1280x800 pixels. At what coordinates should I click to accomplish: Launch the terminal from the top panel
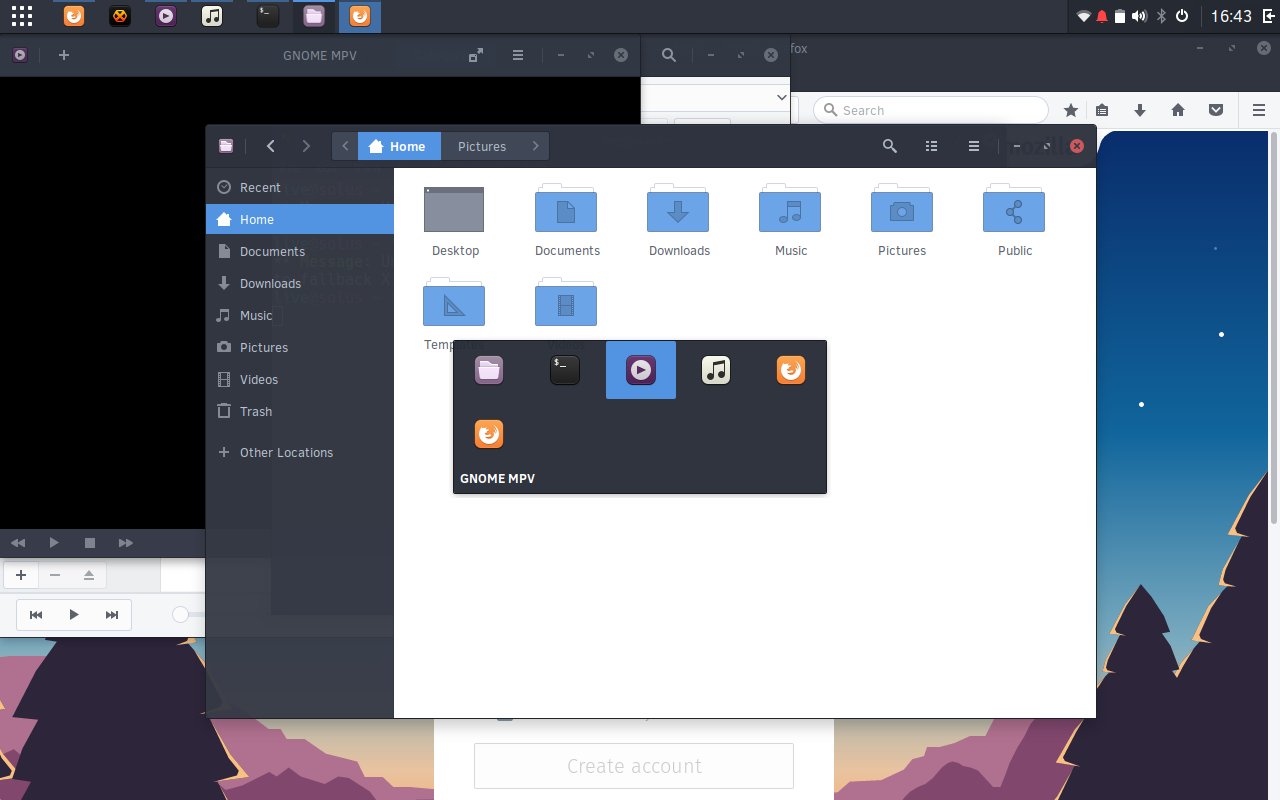coord(266,16)
